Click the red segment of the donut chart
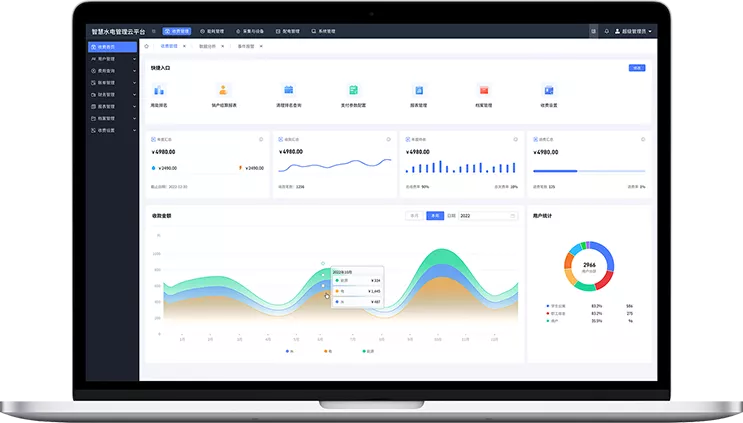The image size is (743, 423). [604, 280]
